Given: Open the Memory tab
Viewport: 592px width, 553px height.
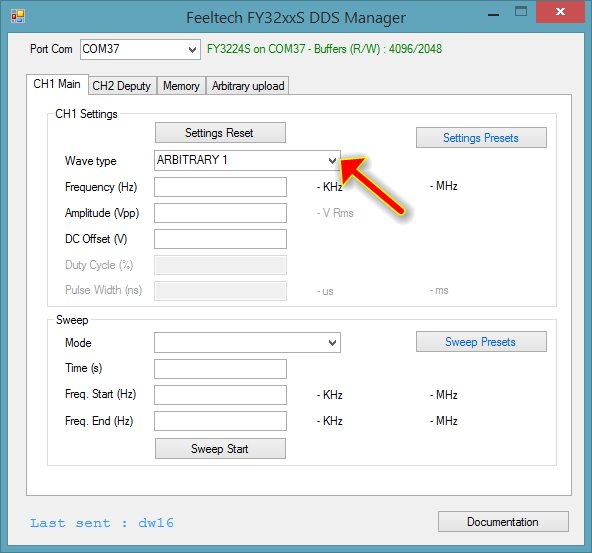Looking at the screenshot, I should pos(181,86).
